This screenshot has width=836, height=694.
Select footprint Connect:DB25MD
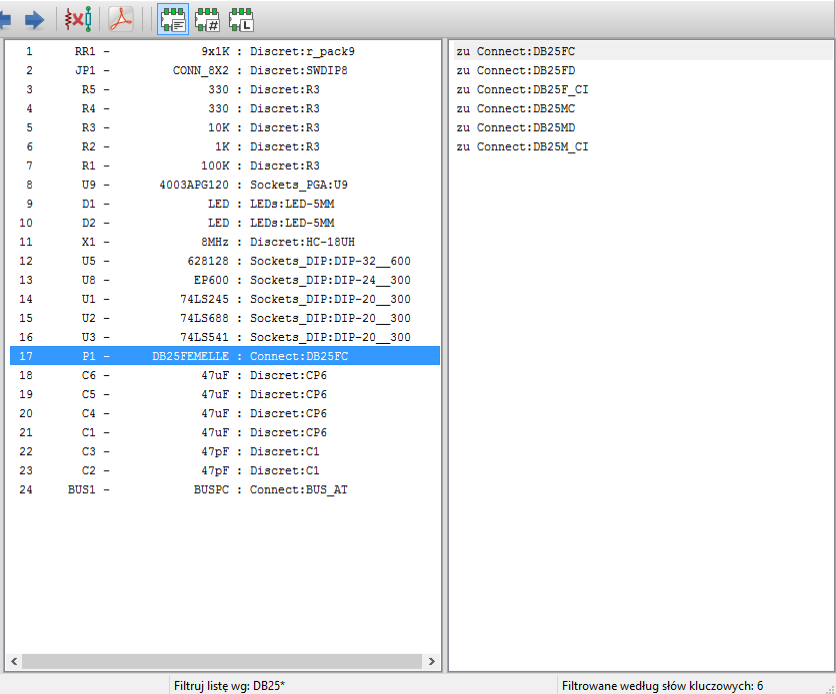pos(642,128)
